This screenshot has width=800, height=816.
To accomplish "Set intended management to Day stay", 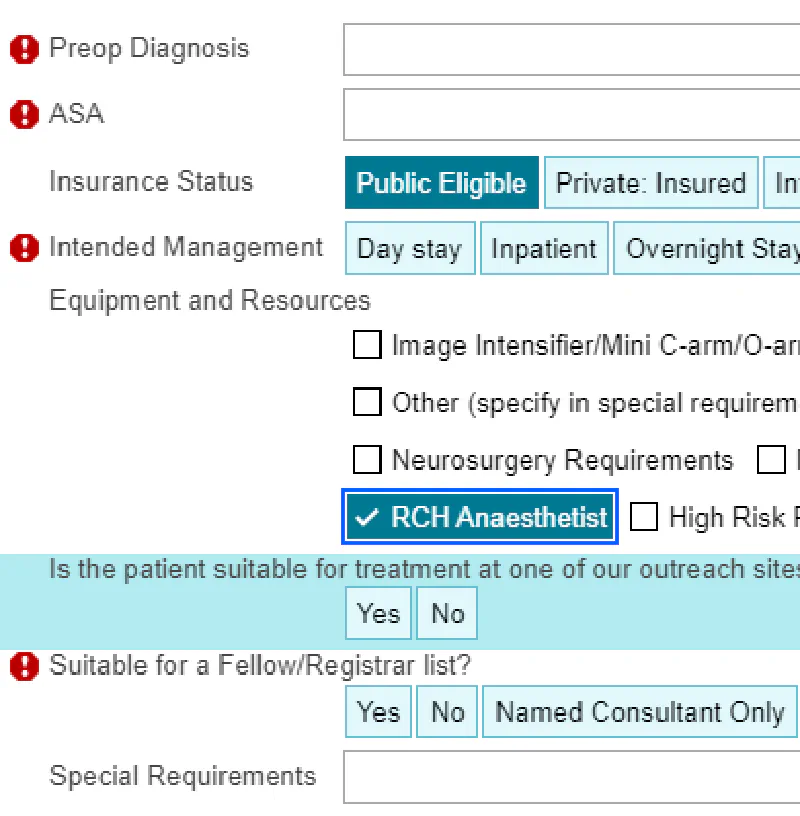I will coord(410,248).
